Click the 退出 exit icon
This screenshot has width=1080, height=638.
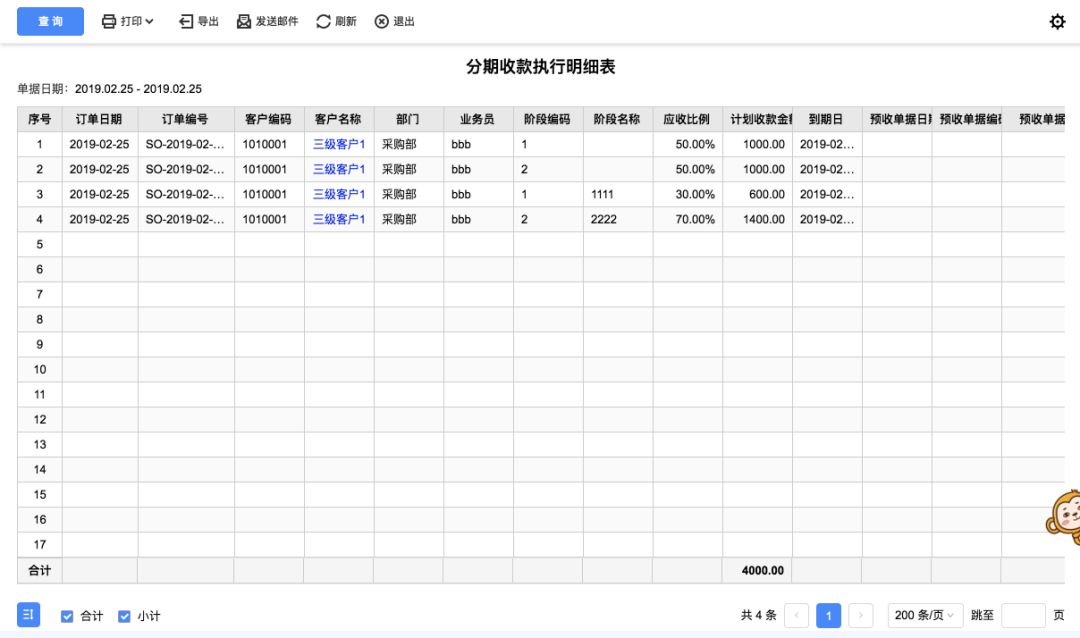pos(382,21)
